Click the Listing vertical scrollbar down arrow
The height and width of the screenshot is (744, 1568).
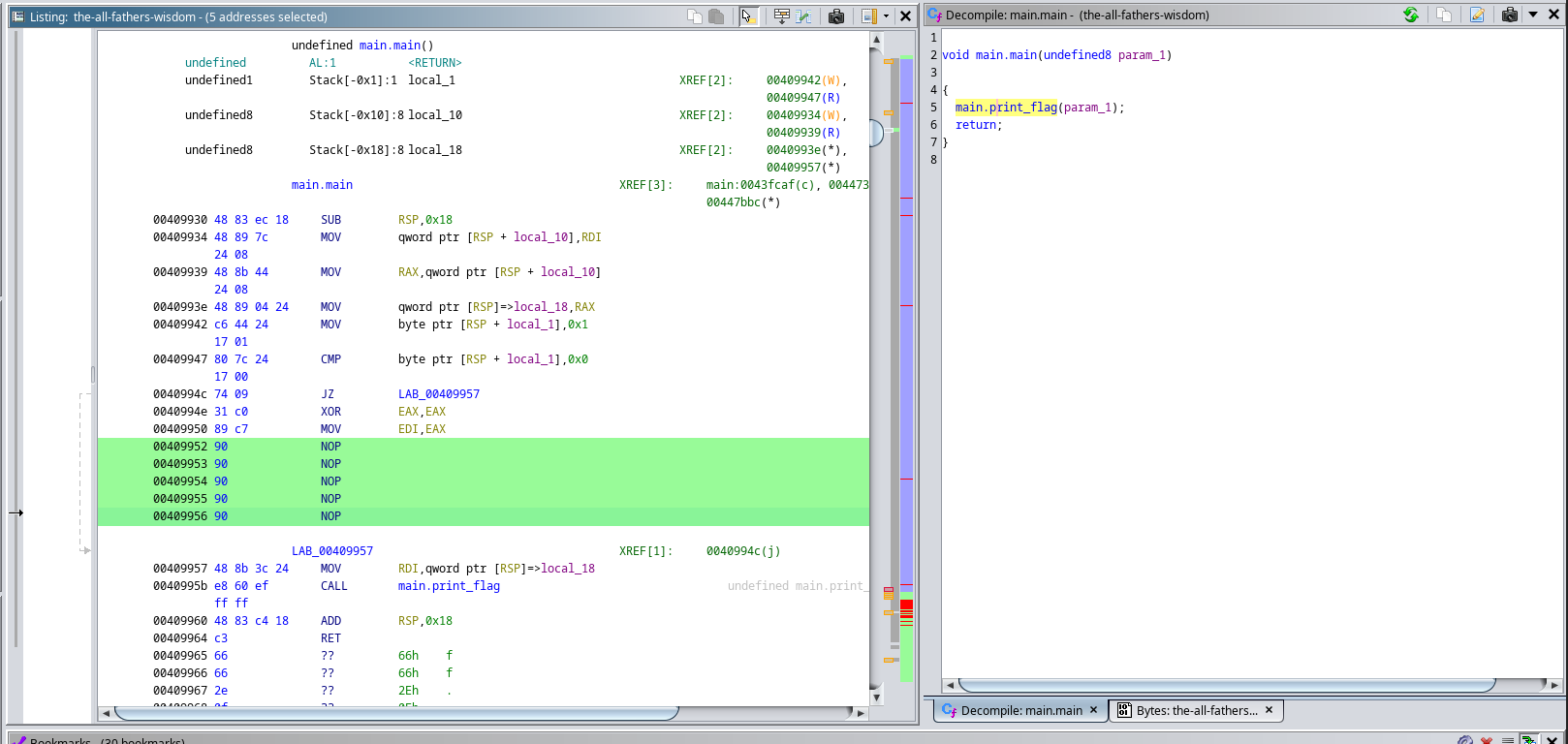coord(876,697)
